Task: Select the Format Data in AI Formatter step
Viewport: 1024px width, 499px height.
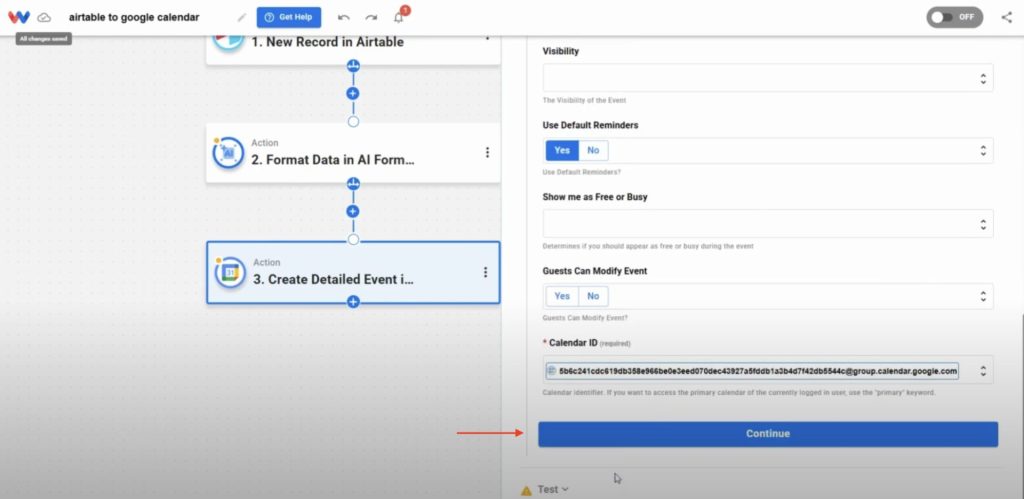Action: [x=353, y=153]
